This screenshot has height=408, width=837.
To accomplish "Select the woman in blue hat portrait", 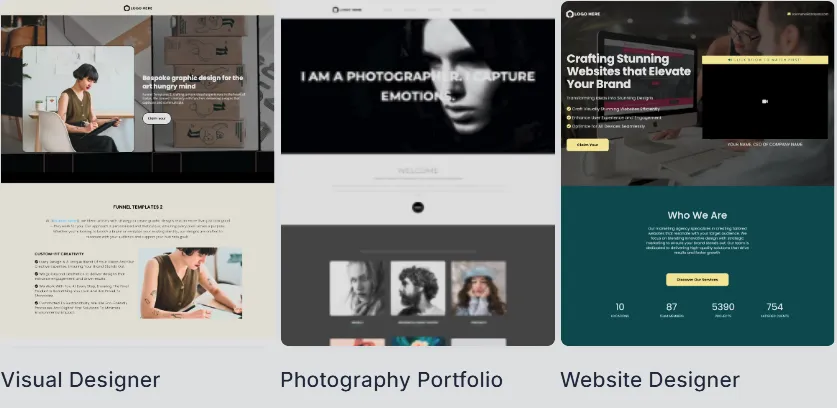I will pyautogui.click(x=479, y=288).
